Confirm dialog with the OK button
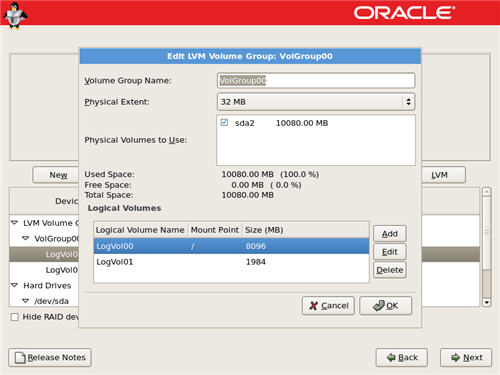The image size is (500, 375). click(x=386, y=305)
